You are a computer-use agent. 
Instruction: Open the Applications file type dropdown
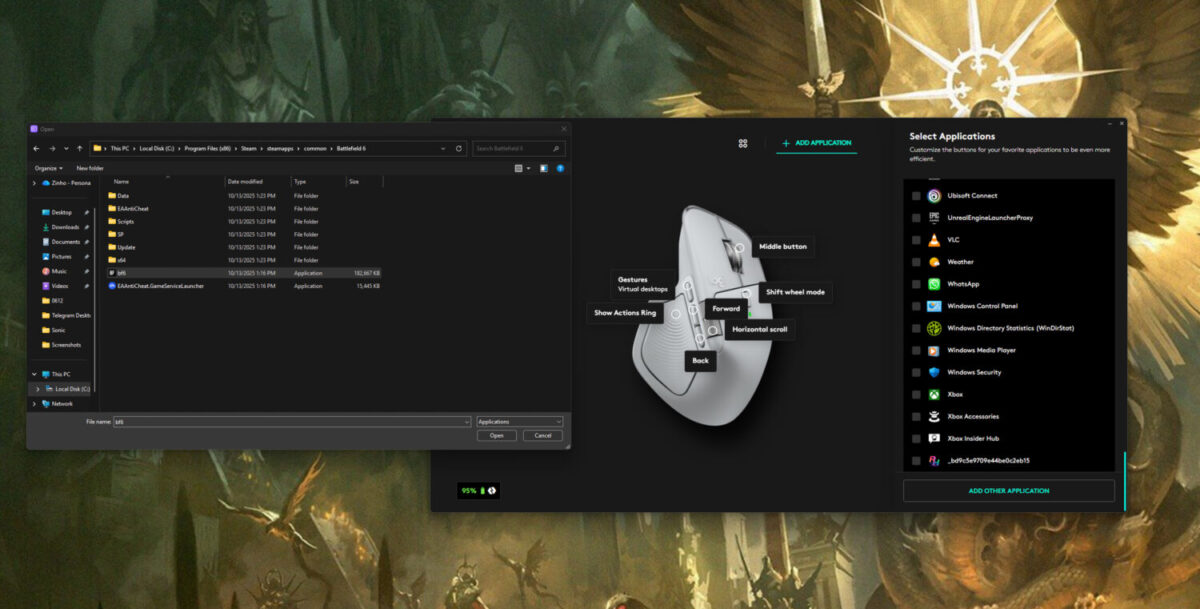tap(519, 422)
